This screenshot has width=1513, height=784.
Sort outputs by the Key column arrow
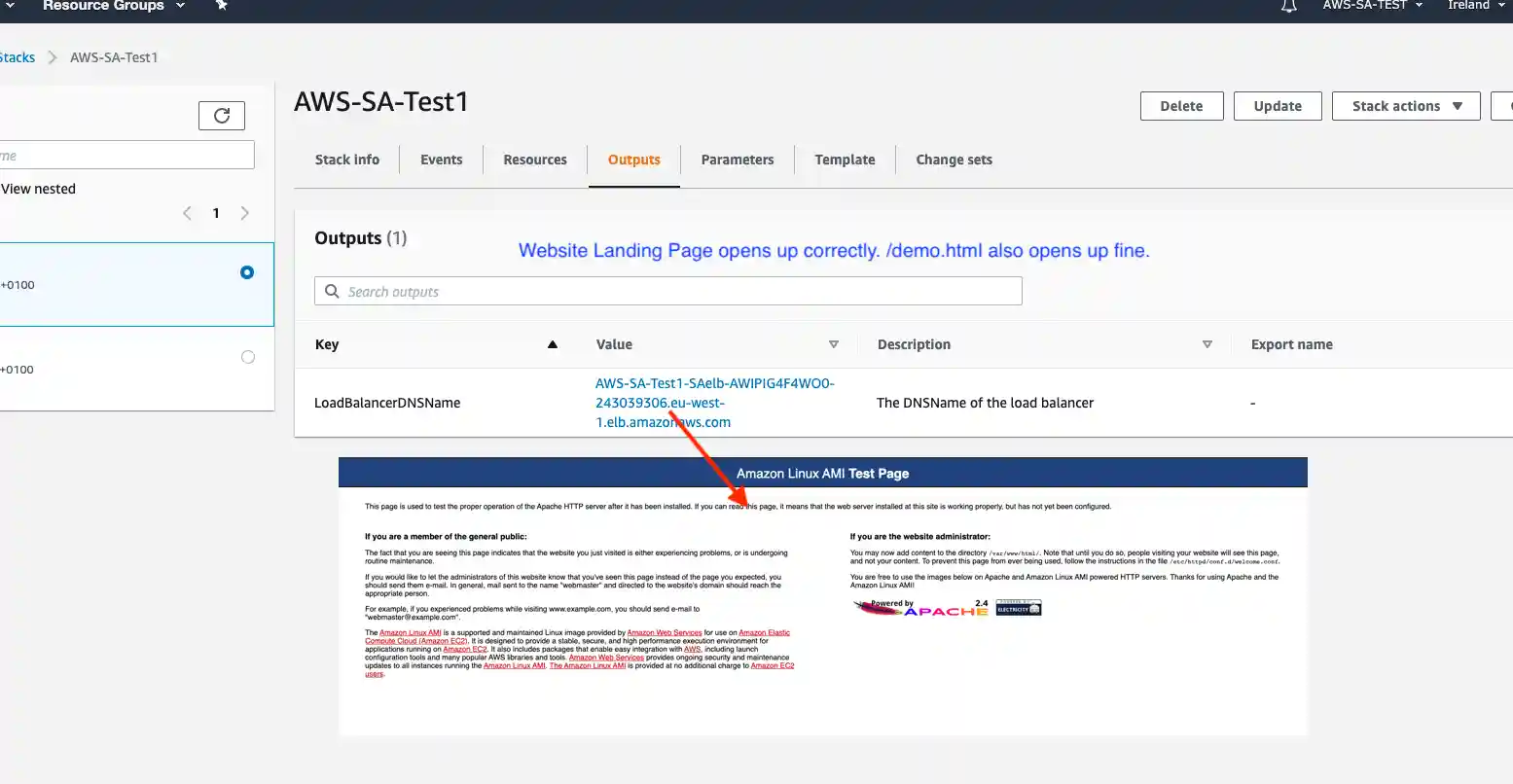tap(553, 344)
